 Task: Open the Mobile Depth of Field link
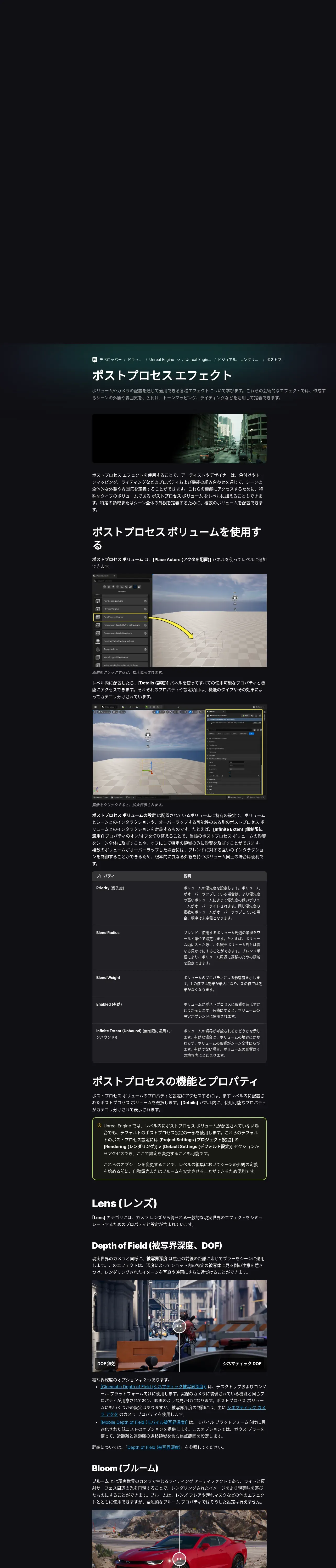coord(144,1422)
